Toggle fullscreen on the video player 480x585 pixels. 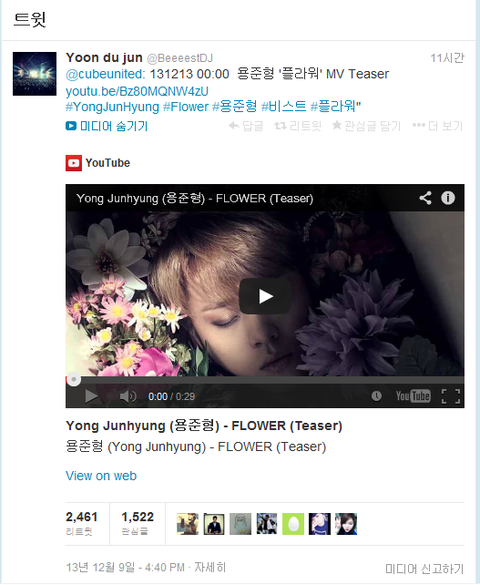coord(451,396)
